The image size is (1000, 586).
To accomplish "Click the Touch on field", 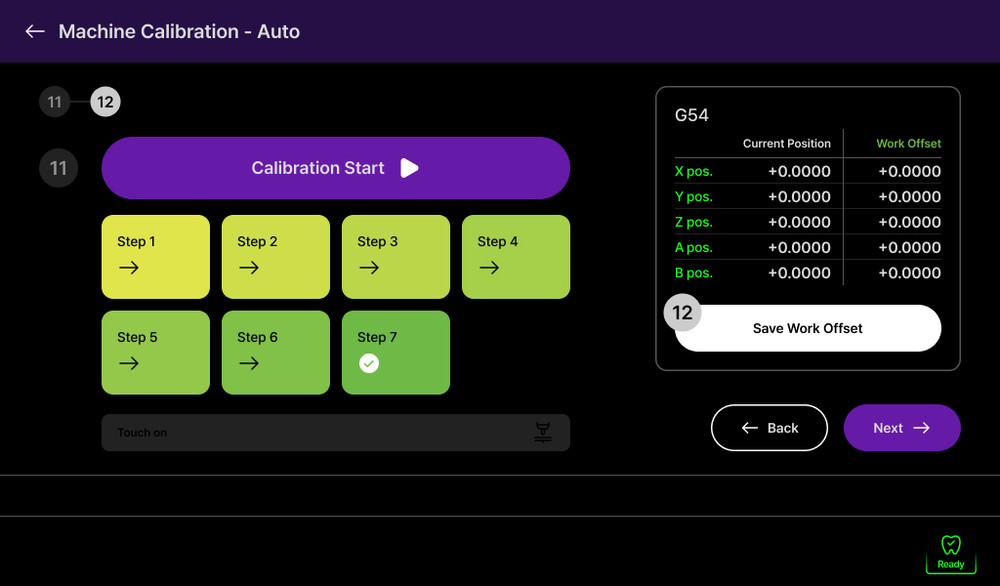I will click(x=335, y=432).
